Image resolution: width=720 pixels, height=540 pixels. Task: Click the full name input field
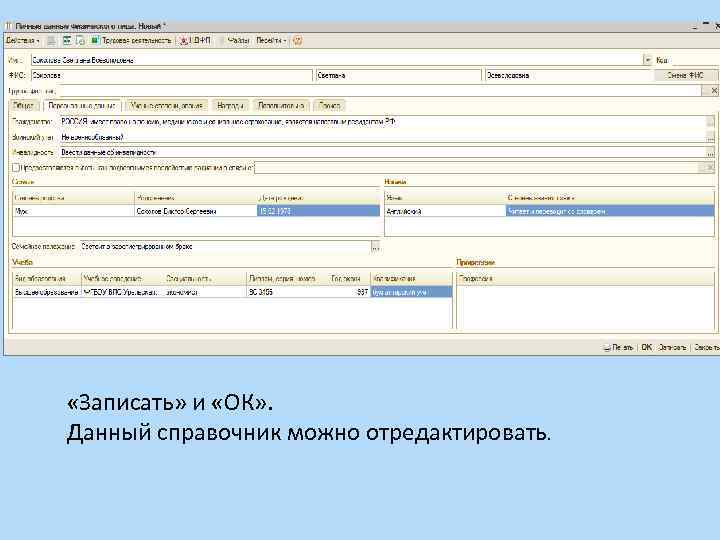click(x=337, y=60)
